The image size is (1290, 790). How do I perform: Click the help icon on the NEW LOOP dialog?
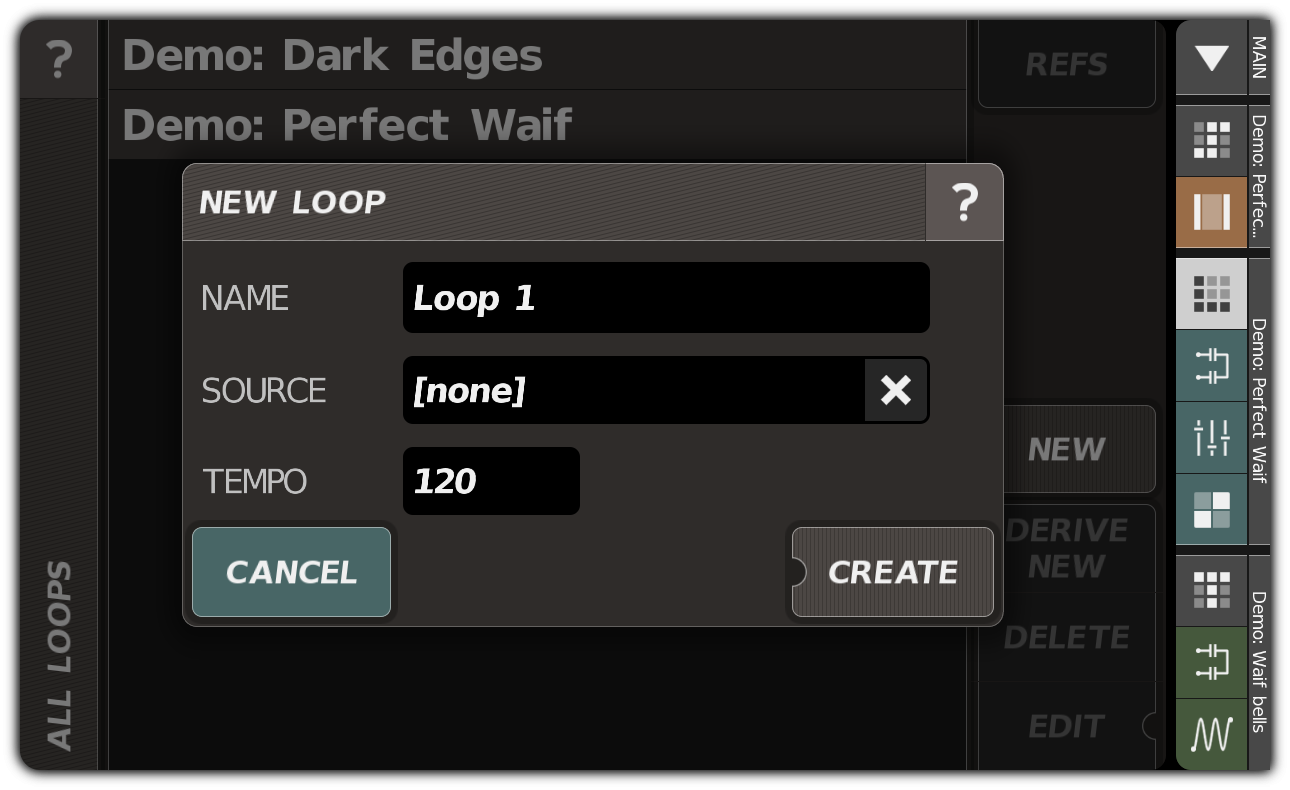964,202
